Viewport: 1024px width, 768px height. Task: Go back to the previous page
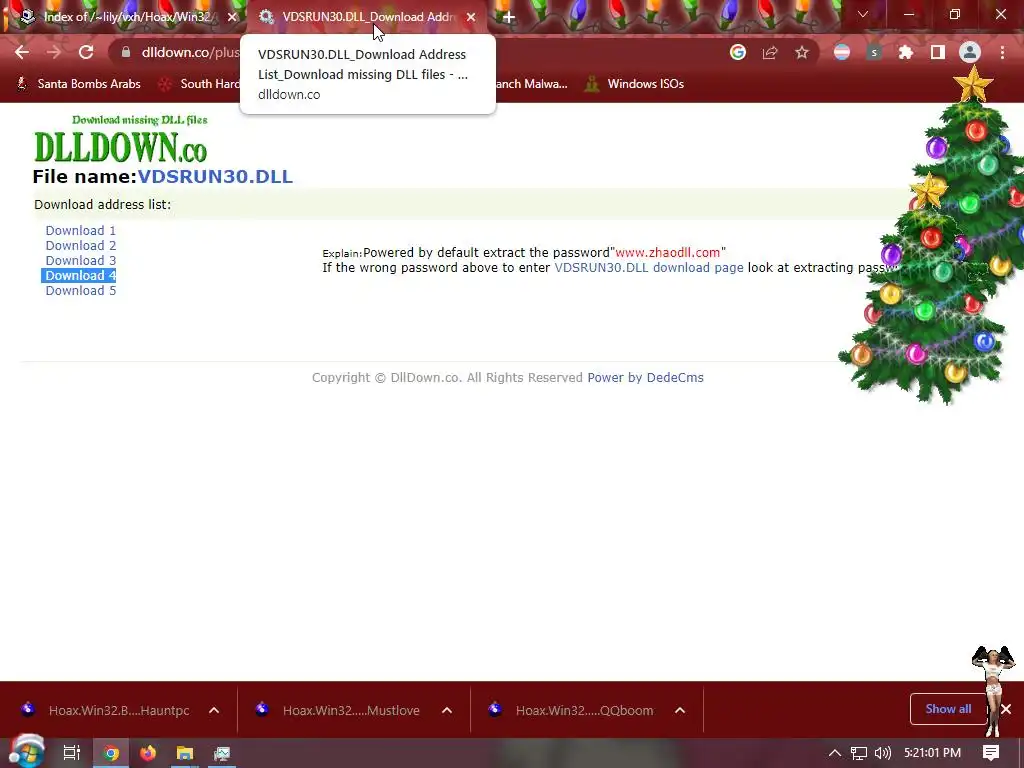tap(22, 52)
